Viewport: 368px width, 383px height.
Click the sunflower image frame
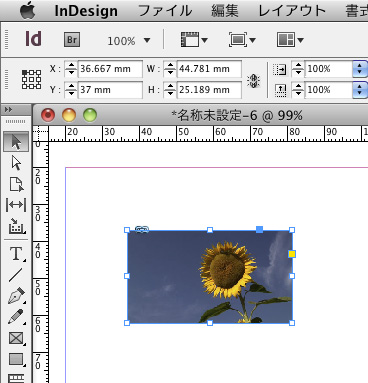210,276
